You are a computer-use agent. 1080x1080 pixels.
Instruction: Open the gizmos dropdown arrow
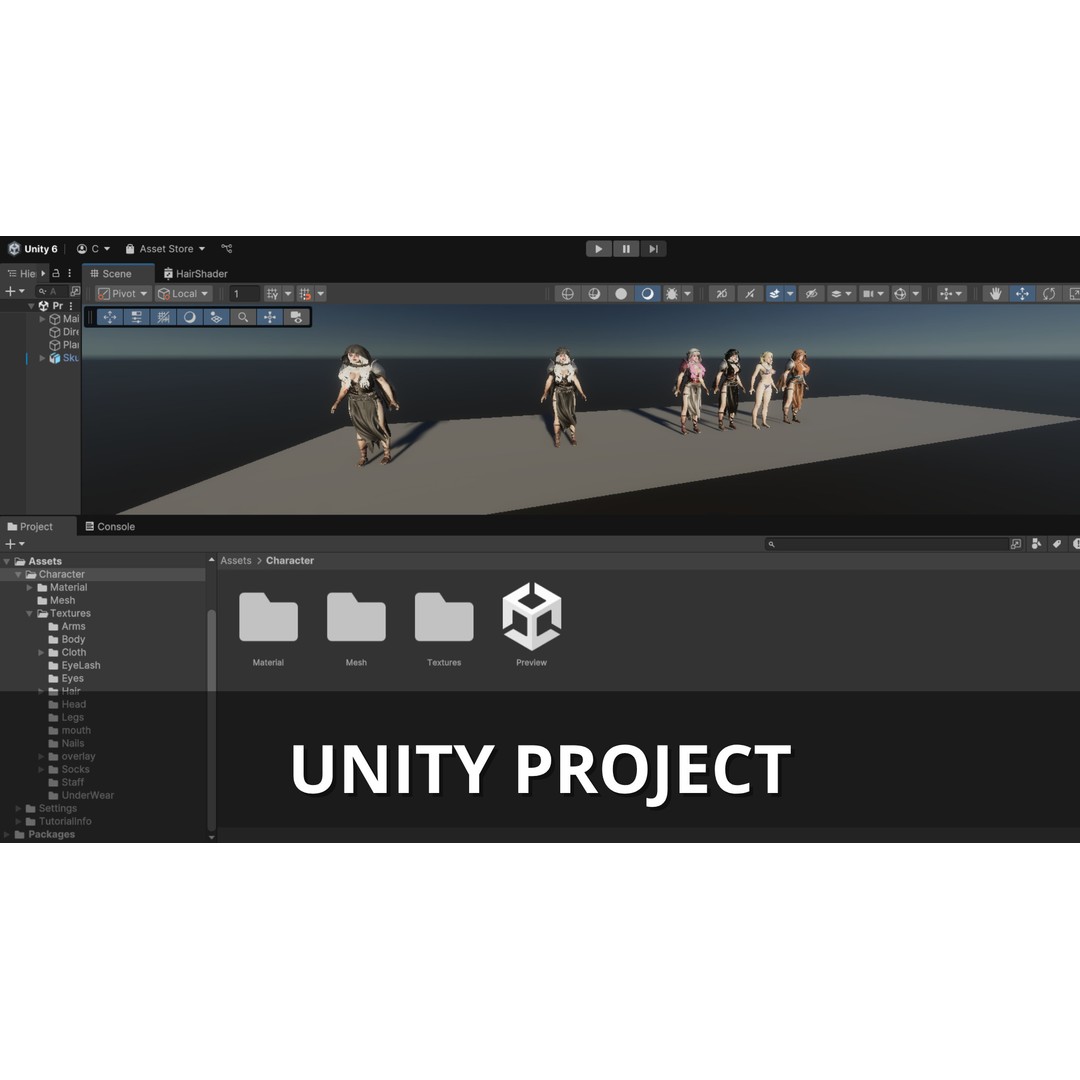tap(916, 294)
